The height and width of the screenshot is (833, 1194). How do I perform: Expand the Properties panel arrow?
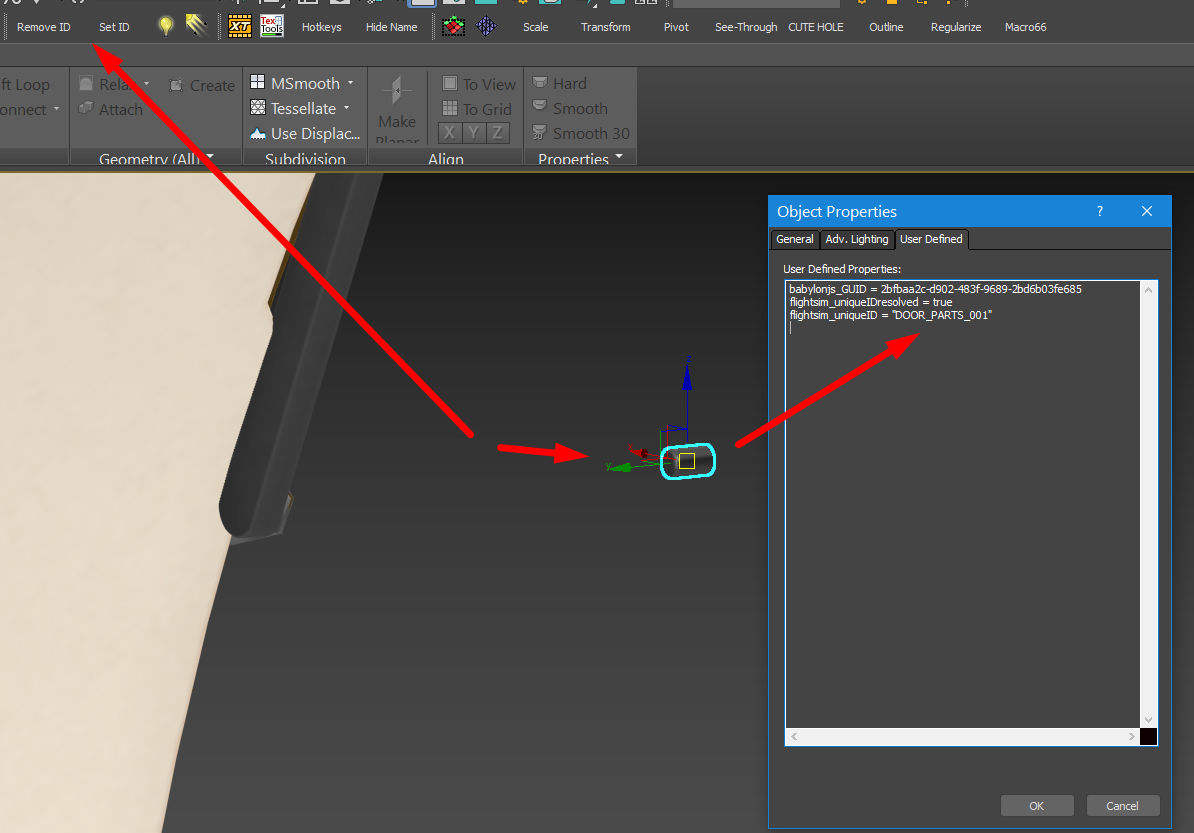coord(619,156)
